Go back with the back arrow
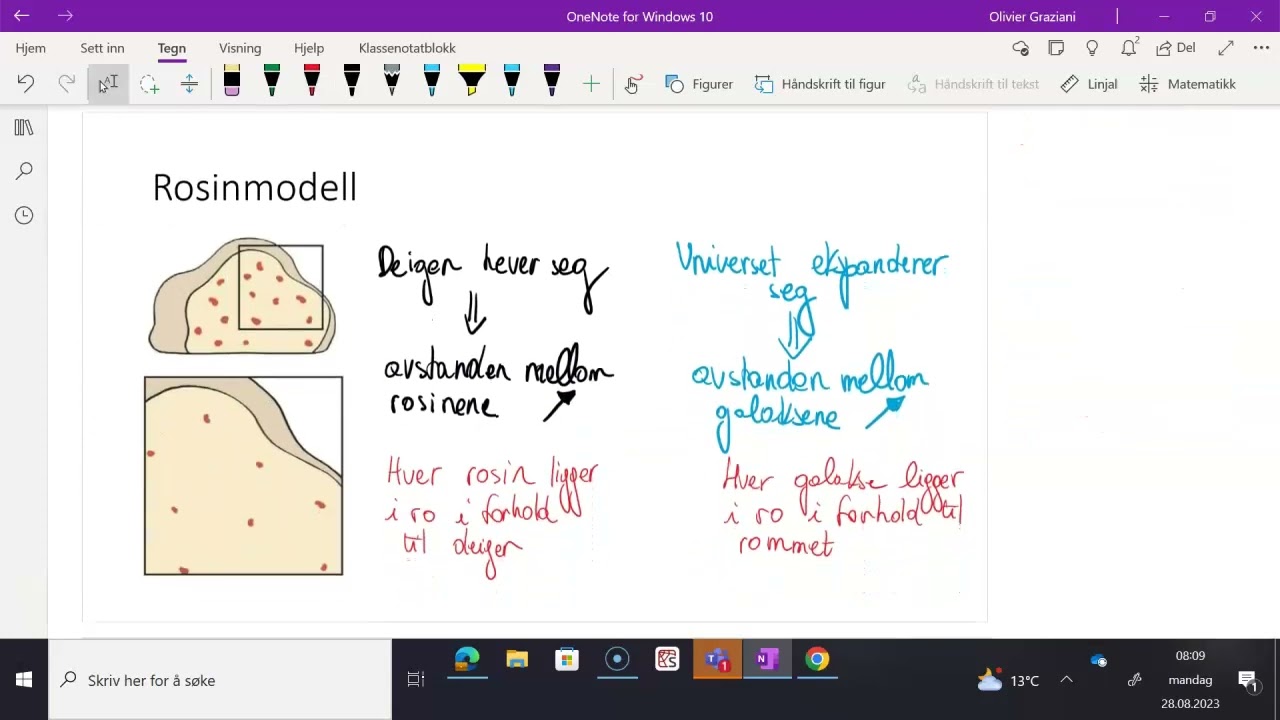This screenshot has height=720, width=1280. point(22,16)
